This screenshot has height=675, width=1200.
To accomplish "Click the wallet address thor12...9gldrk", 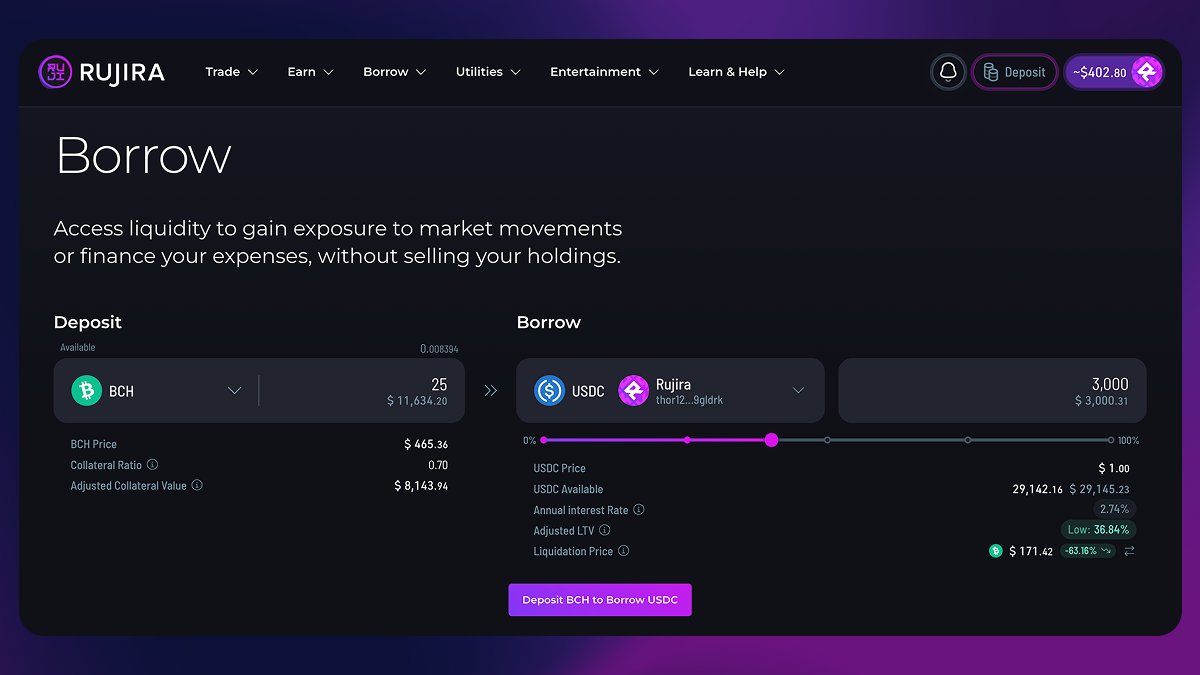I will (689, 401).
